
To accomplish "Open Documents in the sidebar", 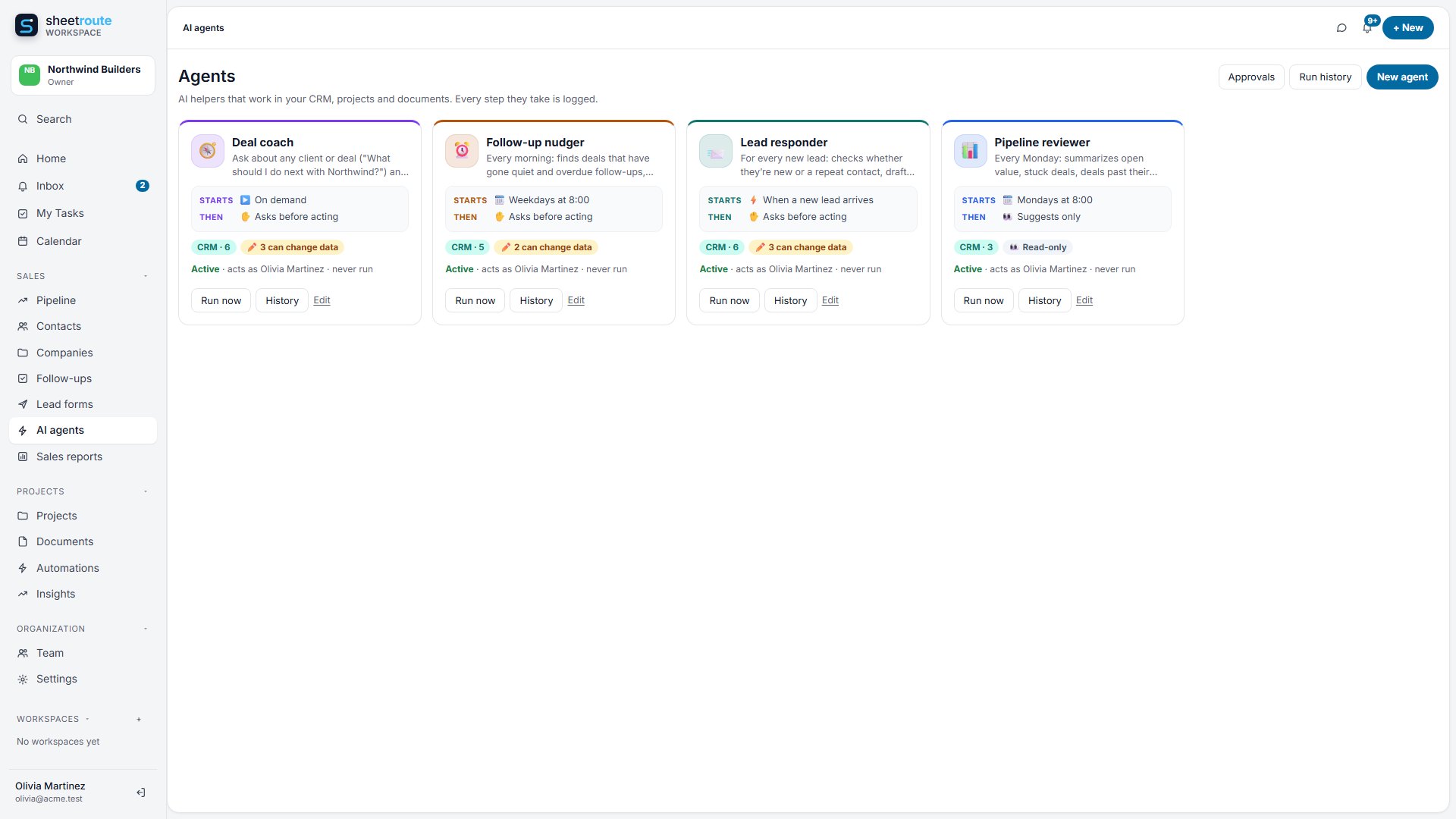I will click(x=83, y=541).
